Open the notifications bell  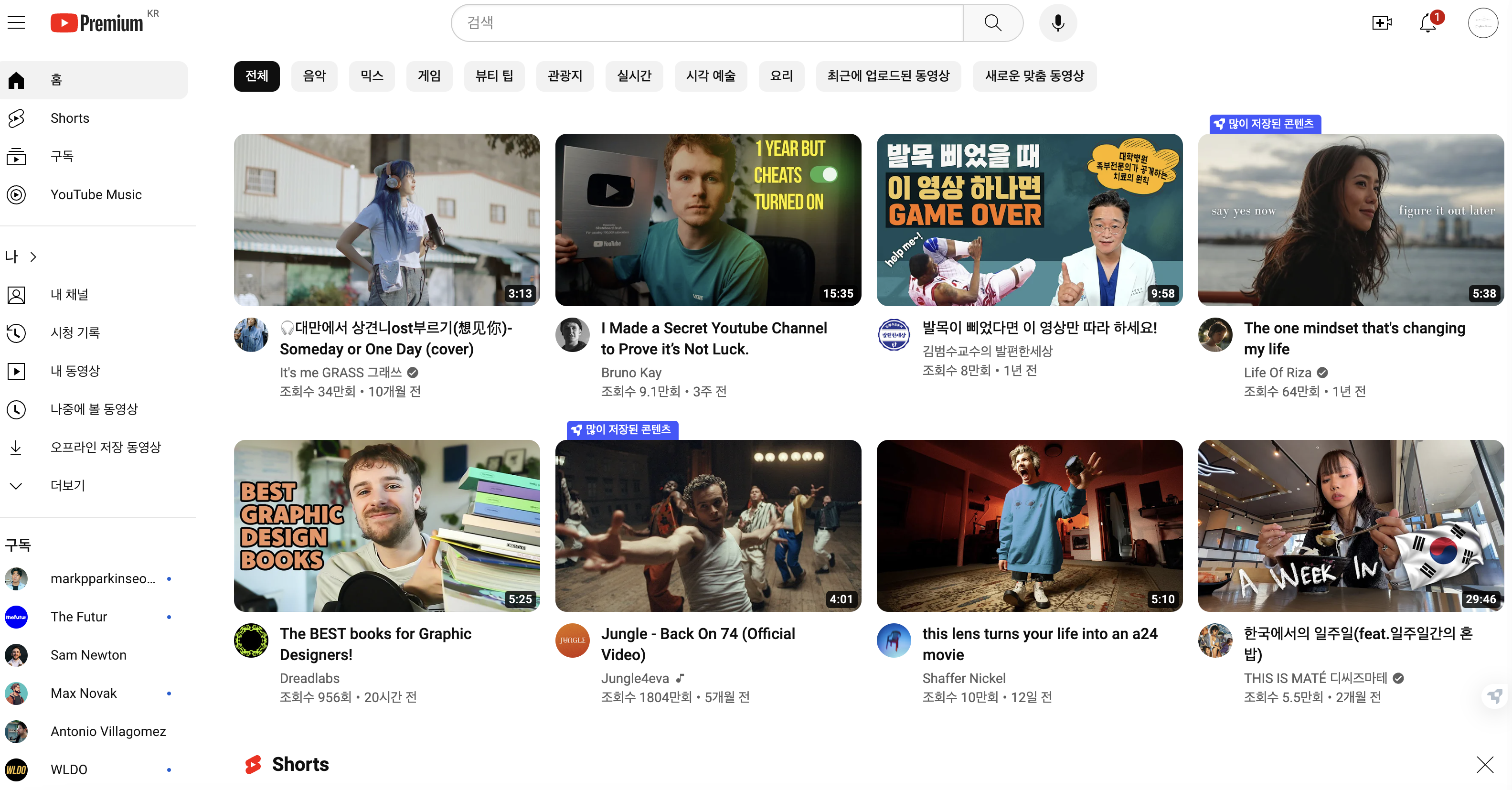click(1427, 23)
